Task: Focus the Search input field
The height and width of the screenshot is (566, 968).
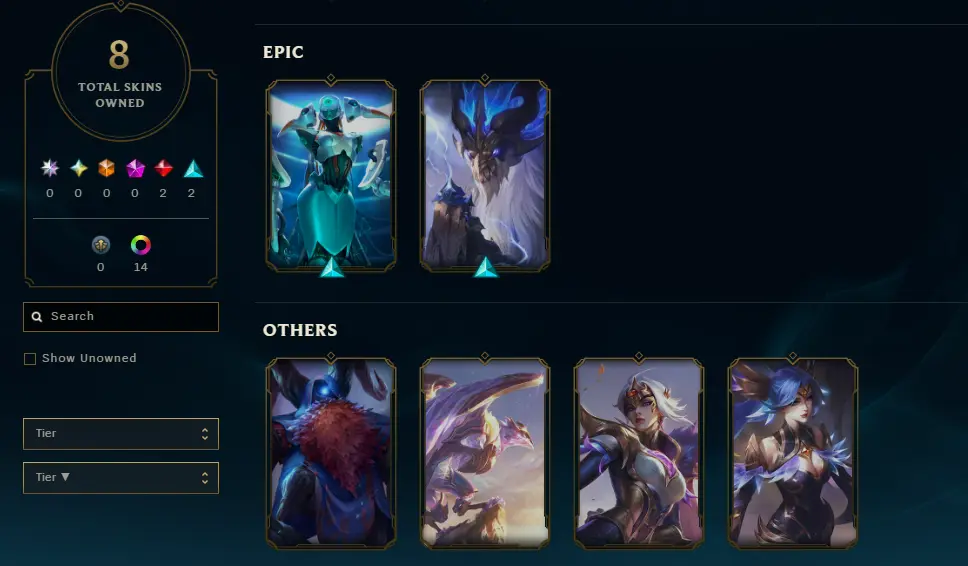Action: tap(121, 317)
